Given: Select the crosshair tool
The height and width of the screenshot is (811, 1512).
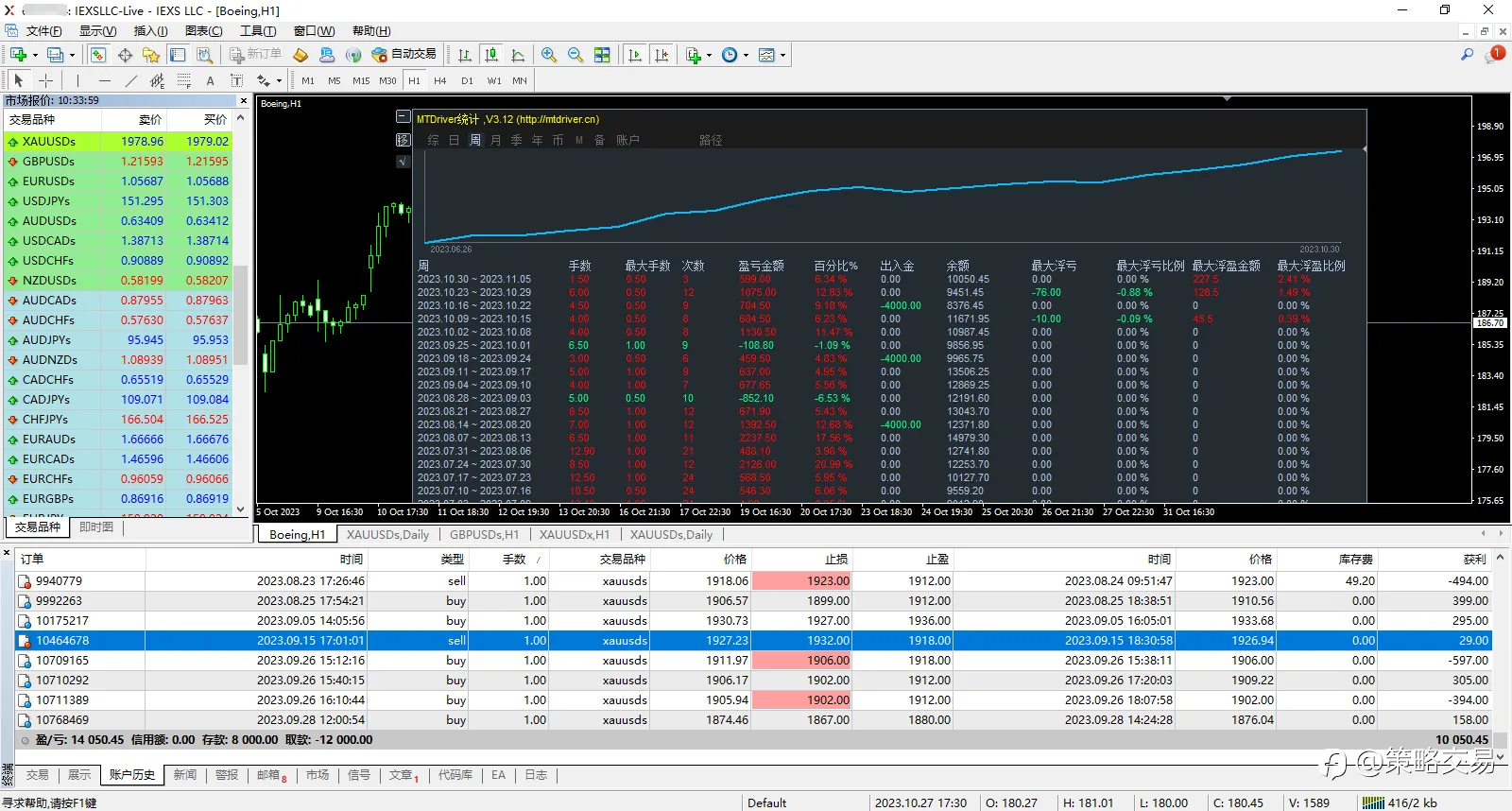Looking at the screenshot, I should [x=45, y=80].
